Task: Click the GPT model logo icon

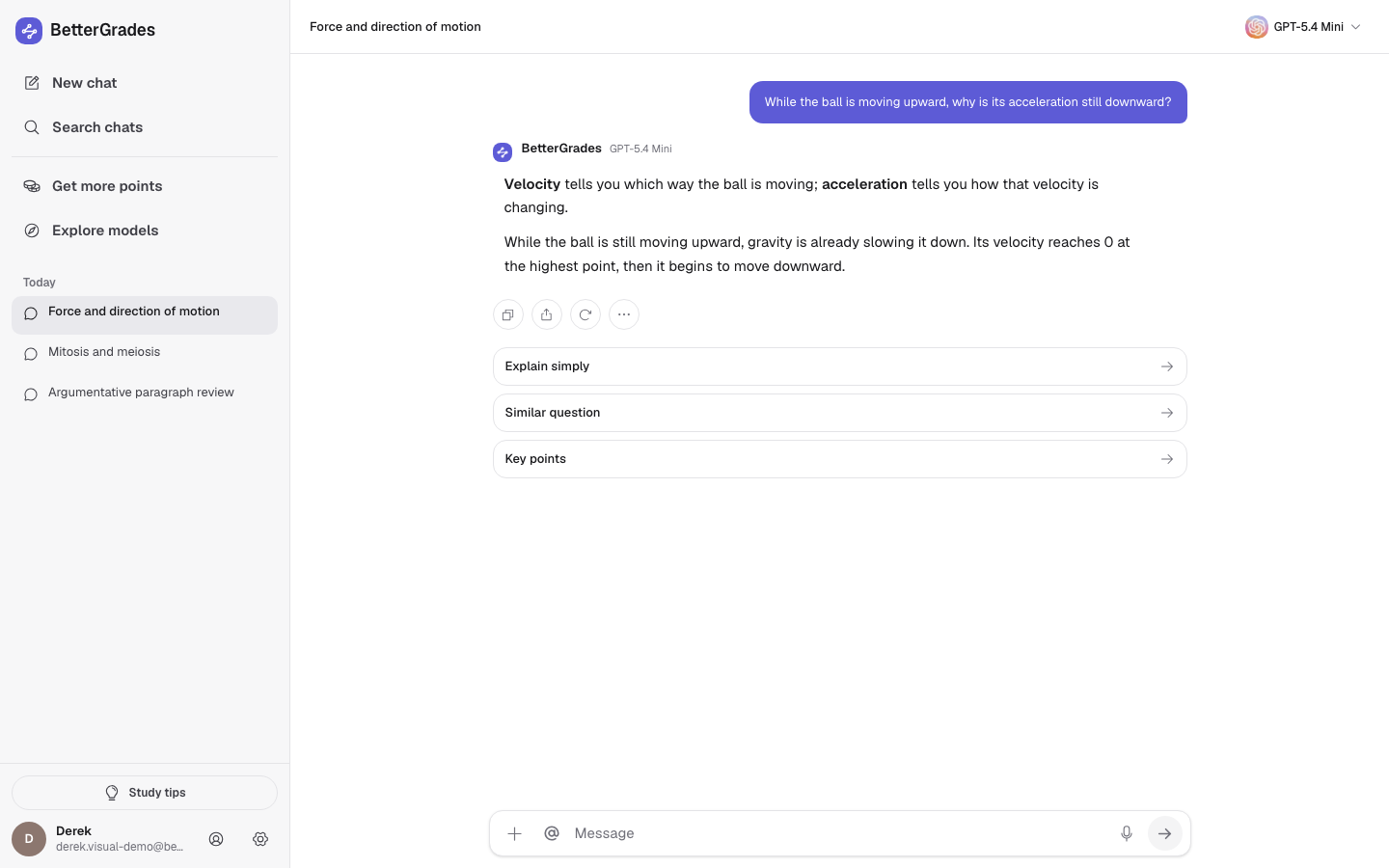Action: tap(1256, 27)
